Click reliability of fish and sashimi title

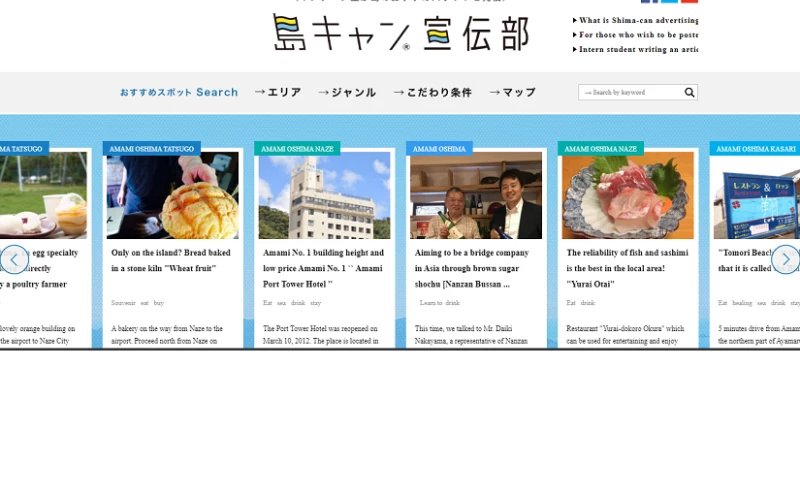pyautogui.click(x=627, y=268)
